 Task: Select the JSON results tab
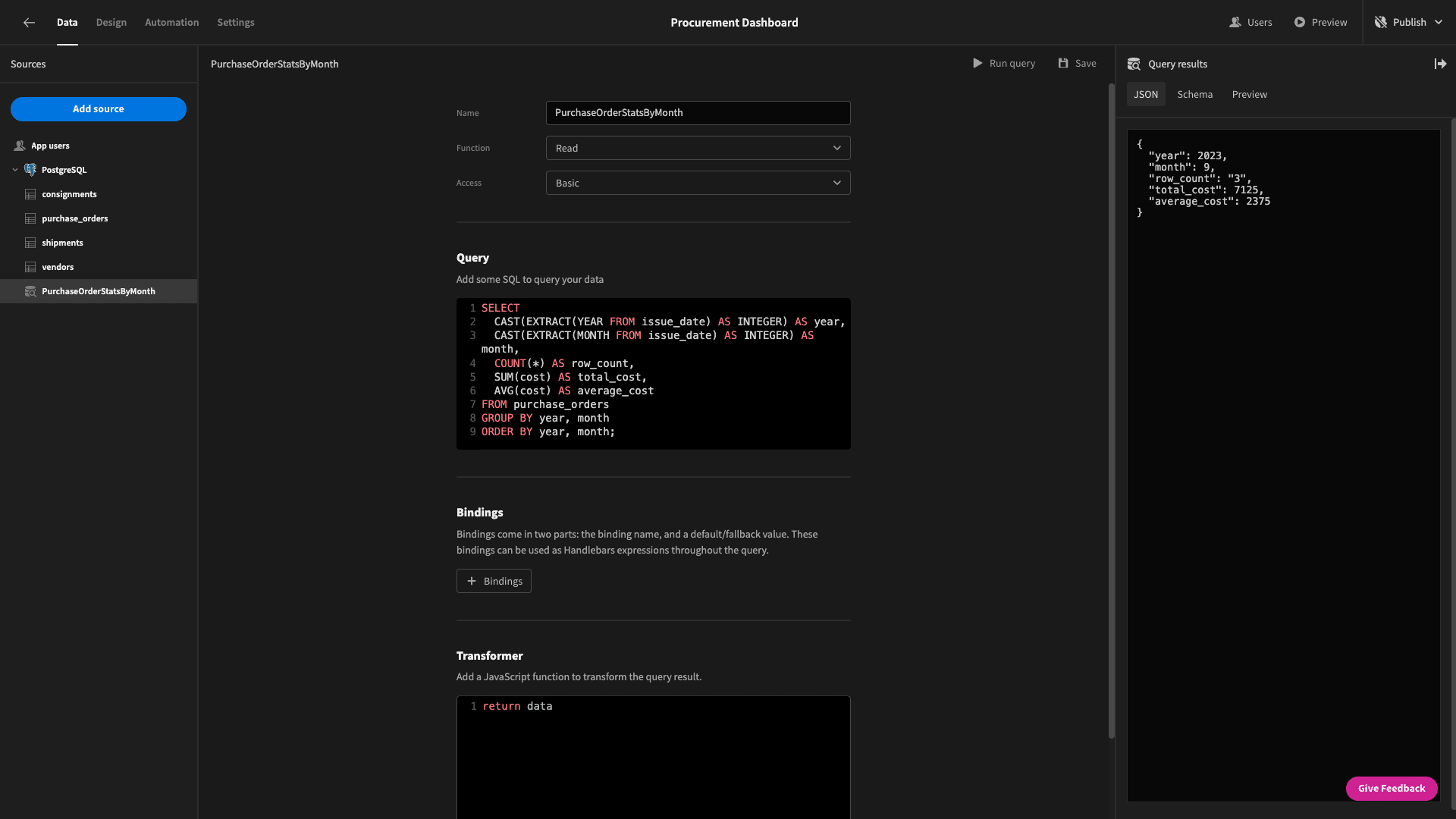tap(1146, 95)
